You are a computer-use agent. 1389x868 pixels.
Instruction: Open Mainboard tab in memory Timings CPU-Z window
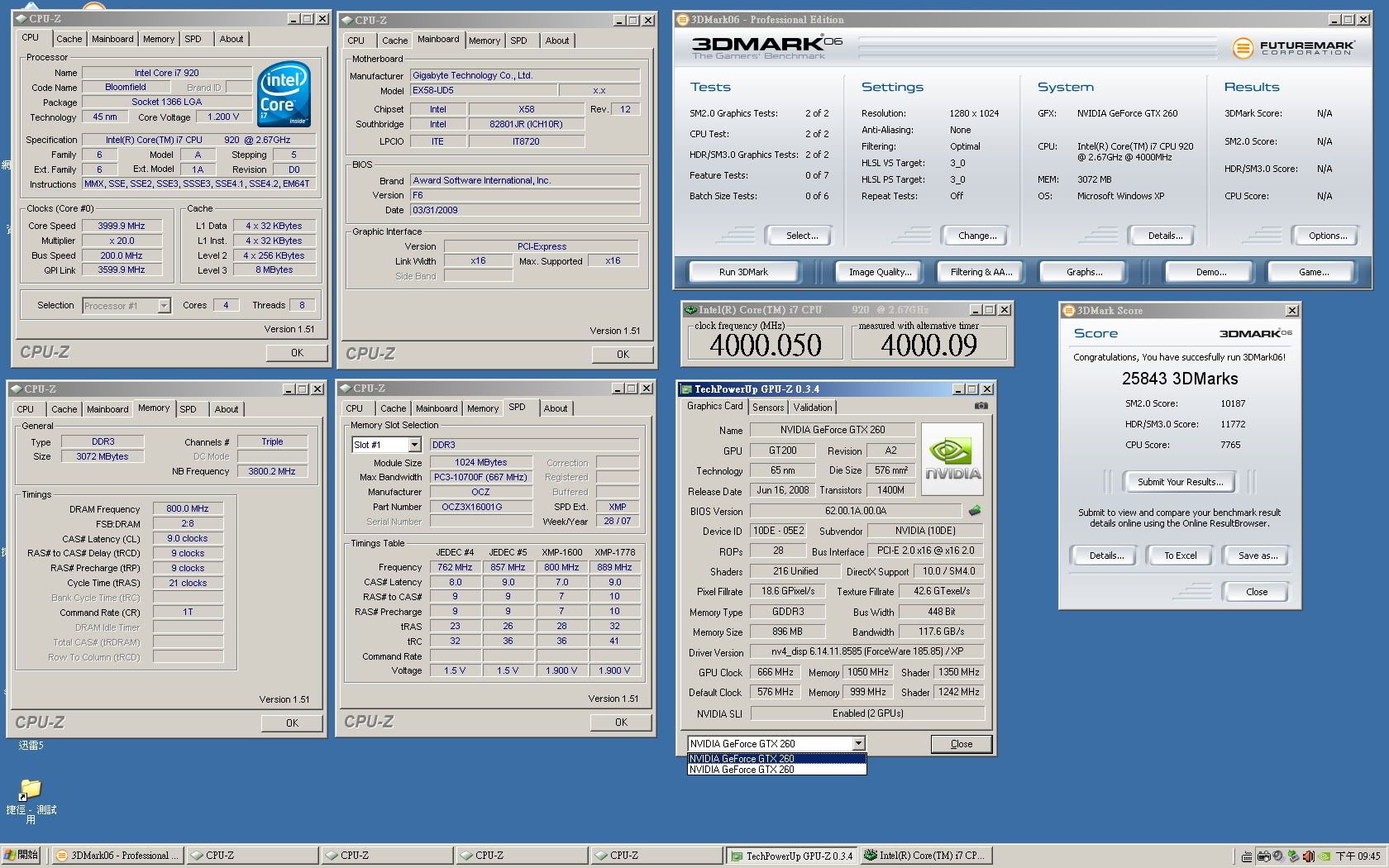(107, 409)
